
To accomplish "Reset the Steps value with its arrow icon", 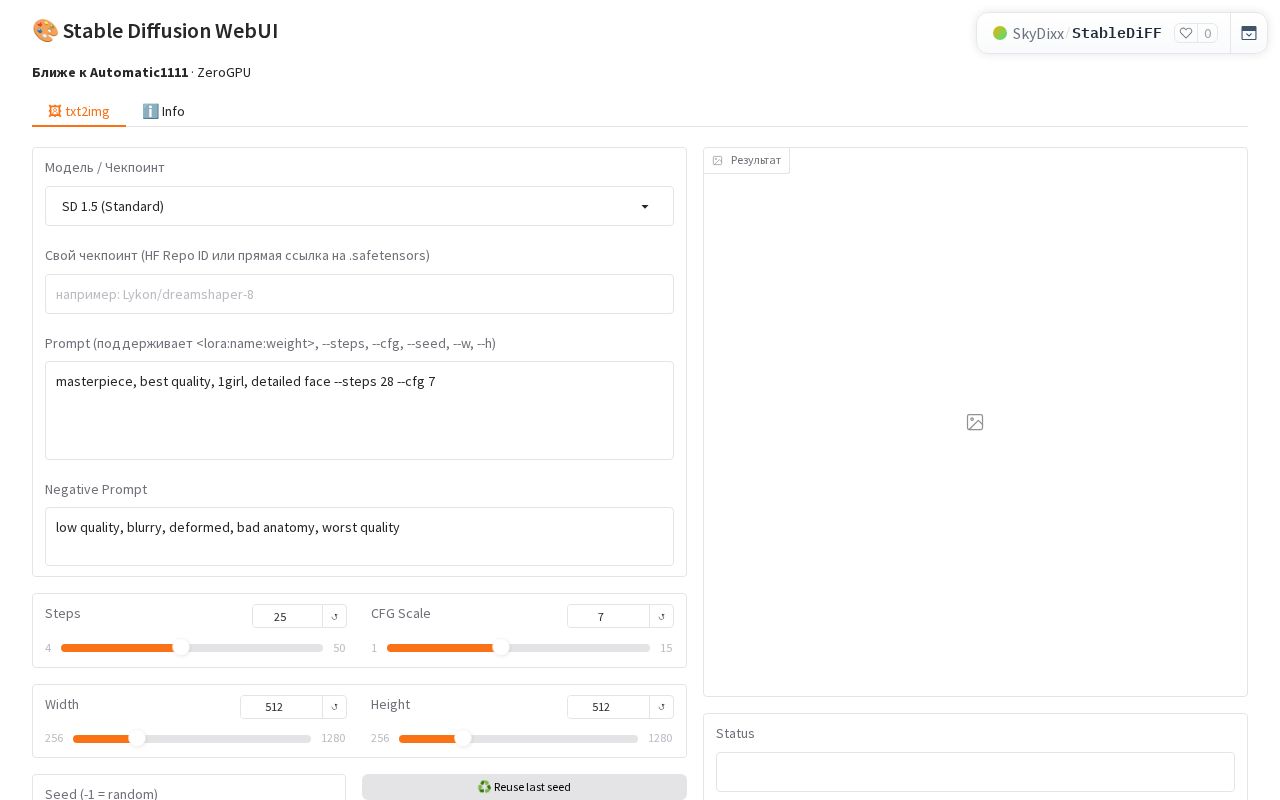I will click(x=335, y=617).
